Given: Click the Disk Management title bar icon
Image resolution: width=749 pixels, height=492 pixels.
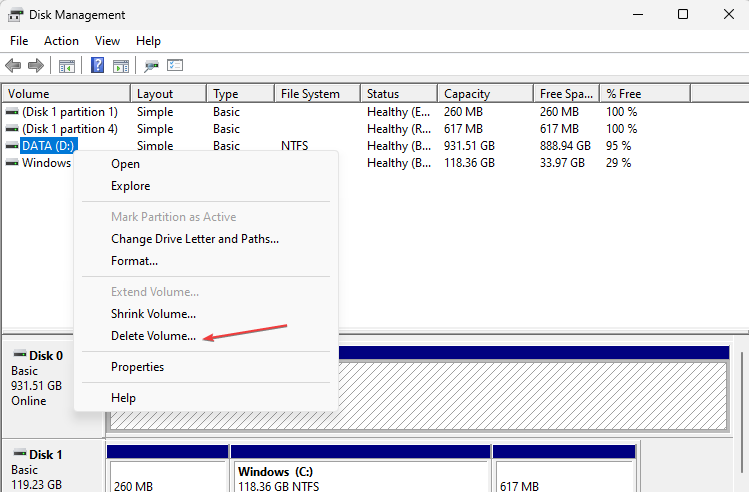Looking at the screenshot, I should [15, 15].
